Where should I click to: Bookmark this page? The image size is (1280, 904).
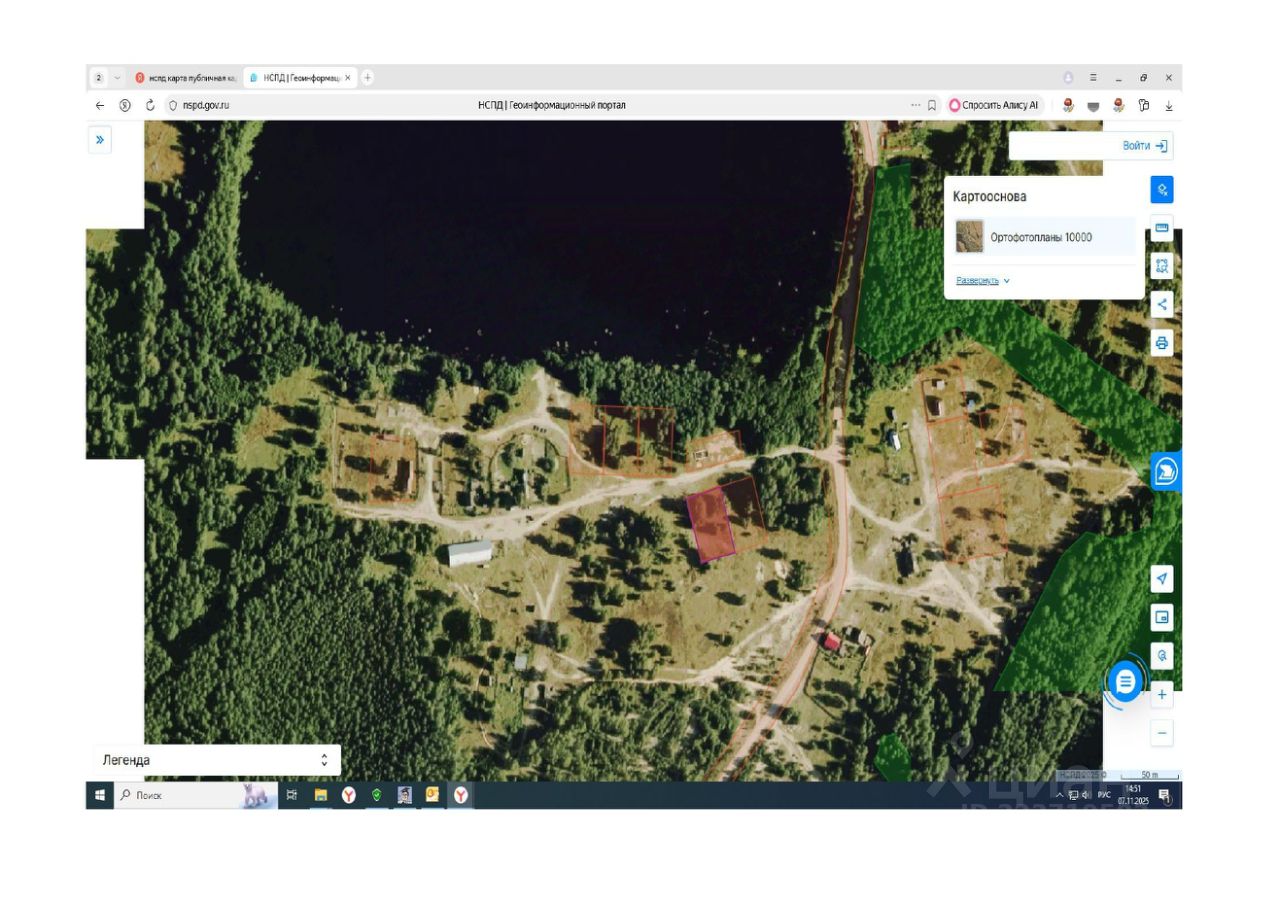(x=932, y=105)
